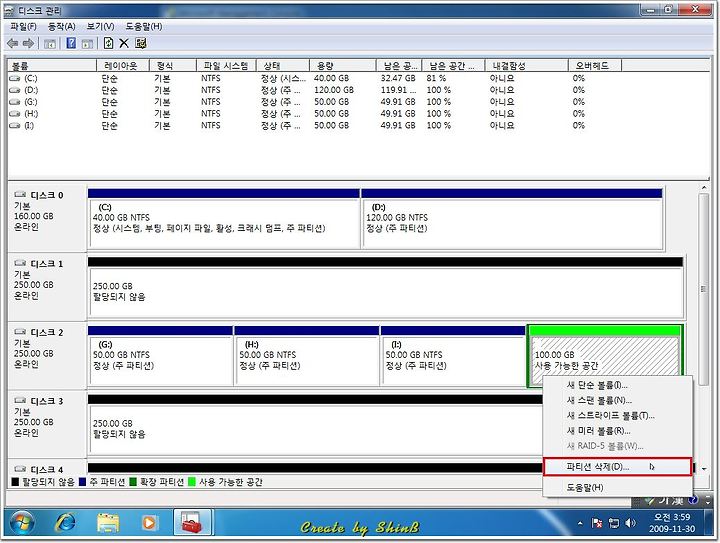Select the (C:) drive icon in volume list
Image resolution: width=720 pixels, height=543 pixels.
[15, 78]
